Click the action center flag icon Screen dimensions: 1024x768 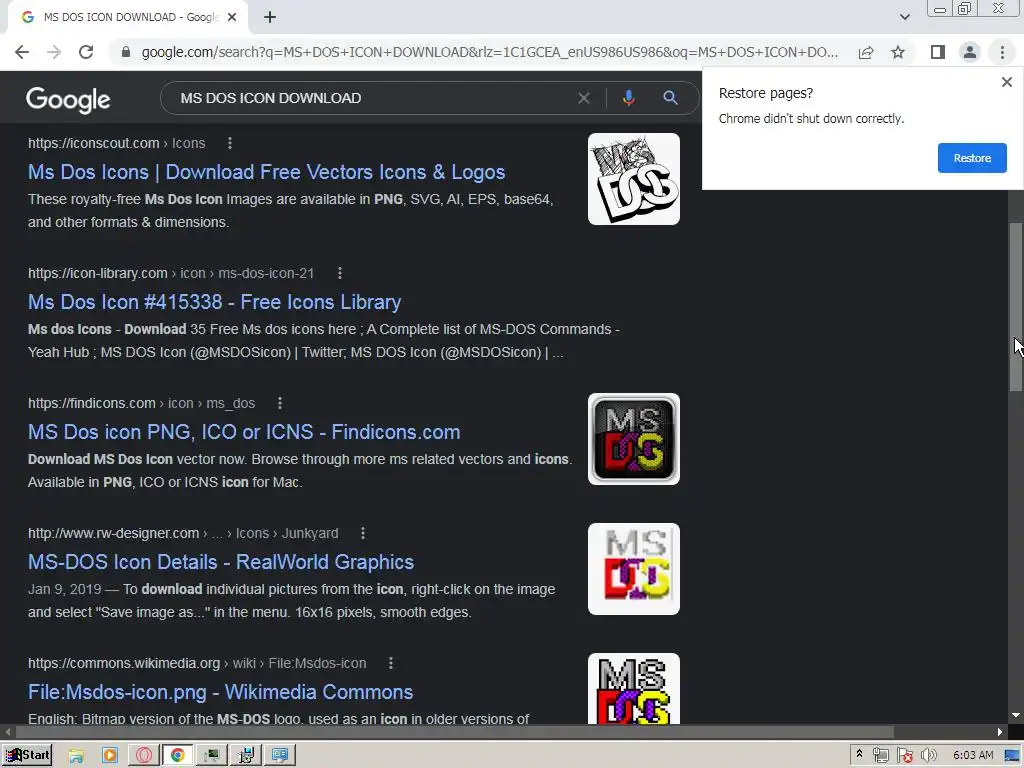click(x=904, y=756)
